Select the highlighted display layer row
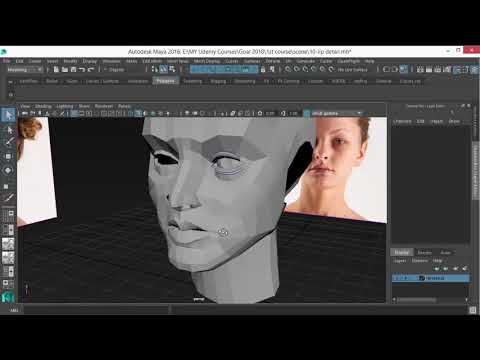This screenshot has height=360, width=480. click(x=431, y=278)
